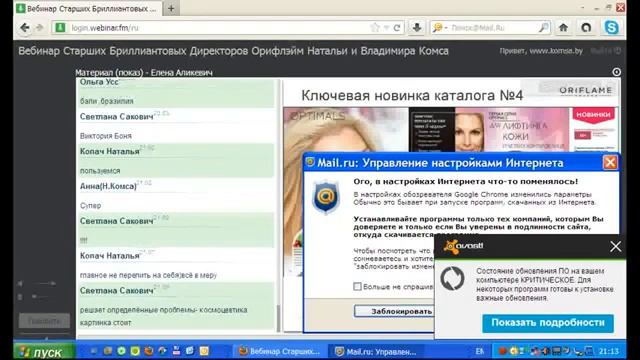Click slide title Ключевая новинка каталога №4
This screenshot has width=640, height=360.
[x=412, y=96]
